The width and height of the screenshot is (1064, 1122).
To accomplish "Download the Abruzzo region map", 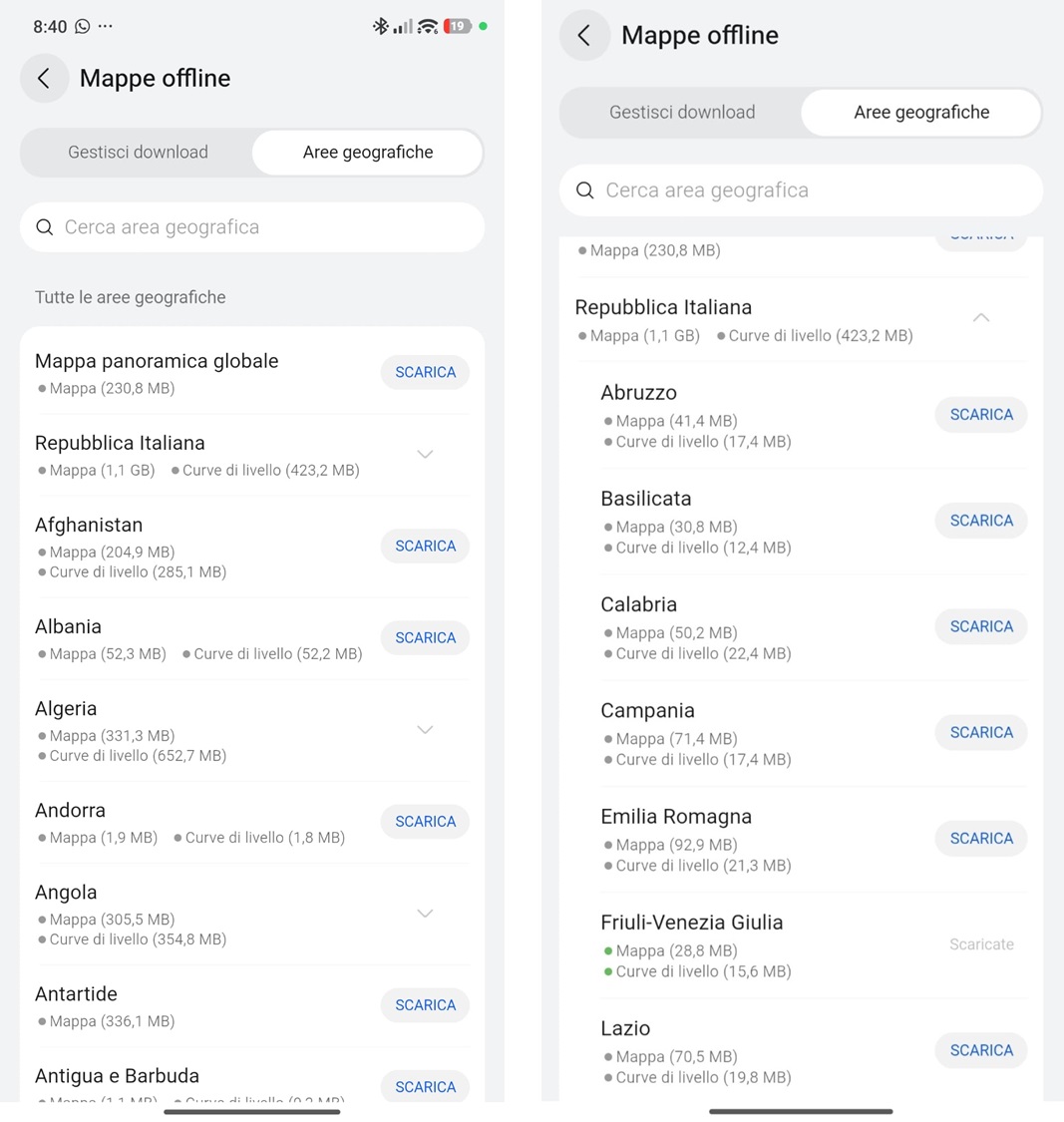I will 981,415.
